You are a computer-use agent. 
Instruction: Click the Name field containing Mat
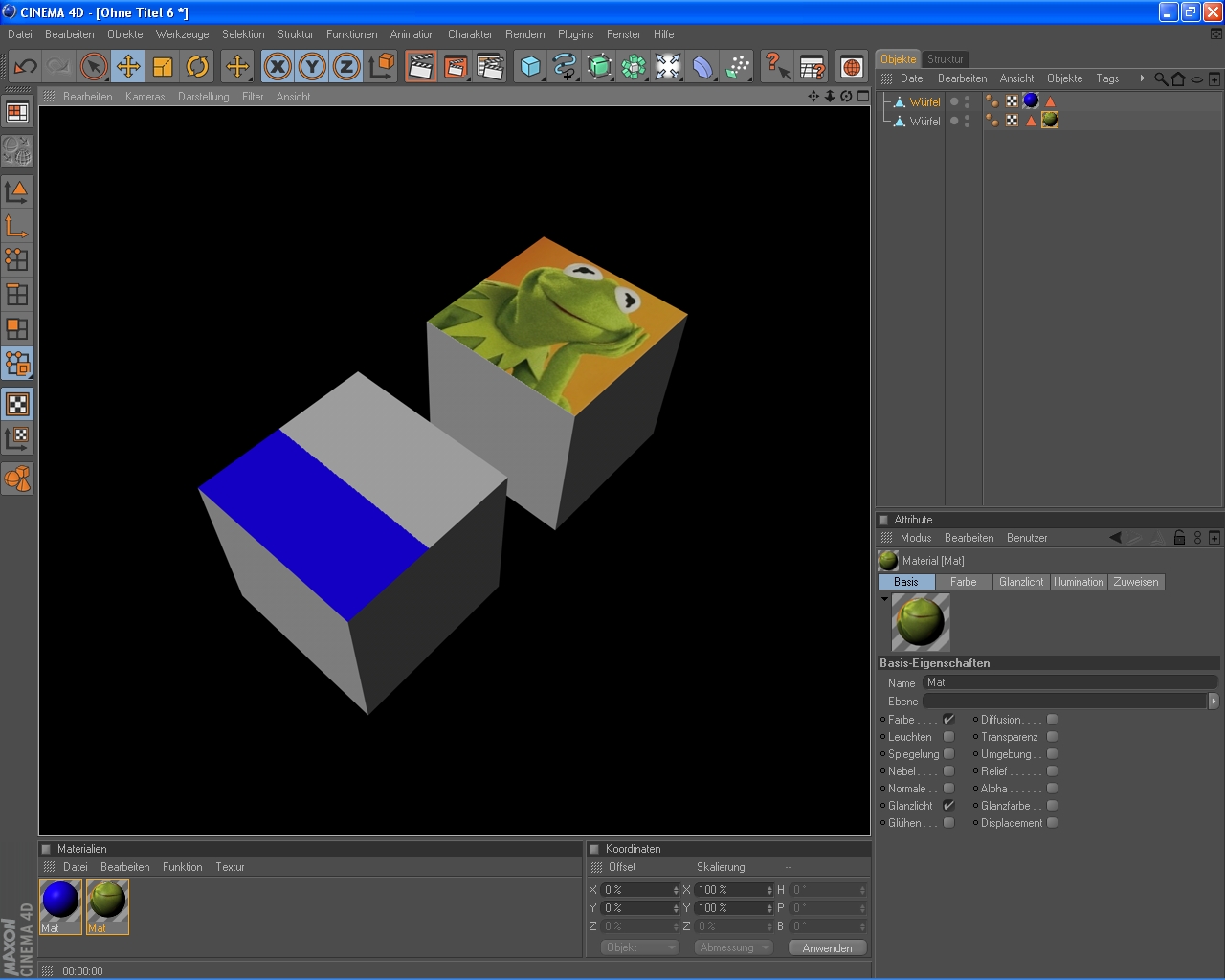(x=1070, y=682)
